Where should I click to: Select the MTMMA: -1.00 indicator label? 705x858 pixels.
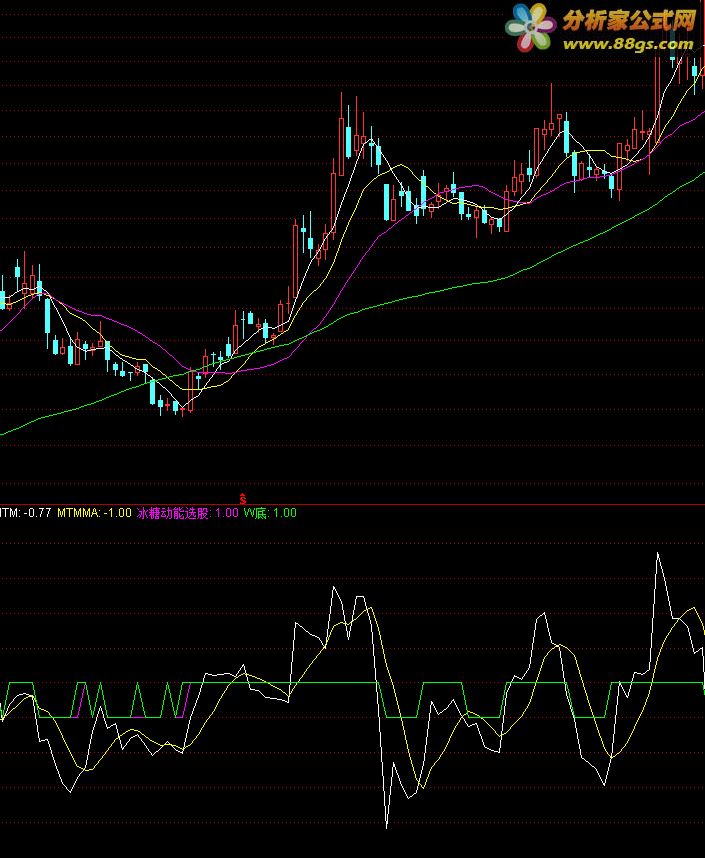coord(94,513)
